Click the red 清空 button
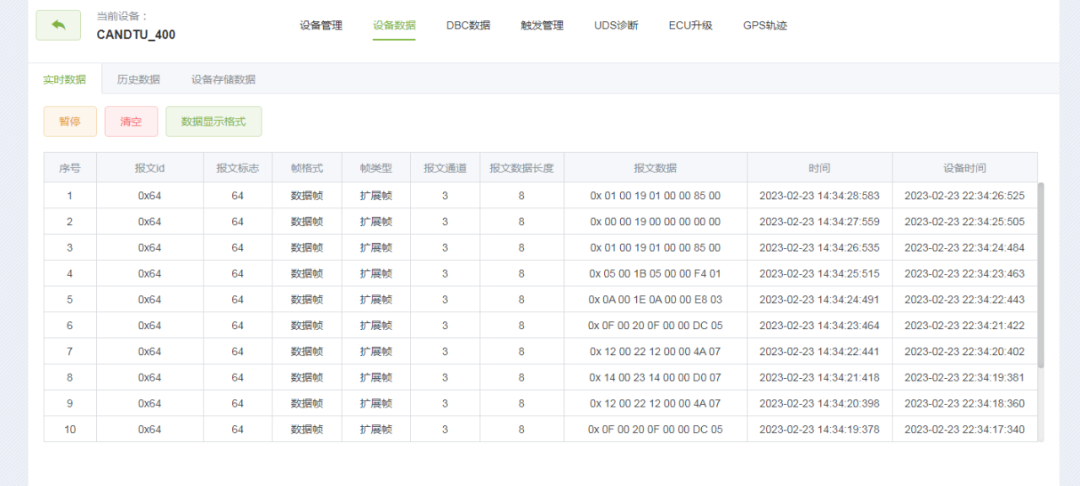Viewport: 1080px width, 486px height. tap(131, 122)
